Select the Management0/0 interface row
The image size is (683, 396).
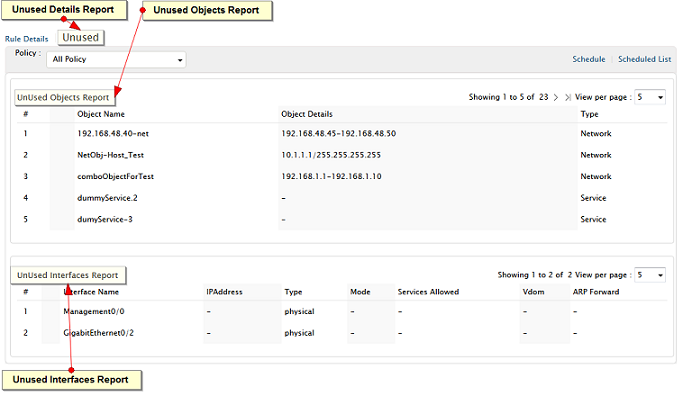coord(342,311)
